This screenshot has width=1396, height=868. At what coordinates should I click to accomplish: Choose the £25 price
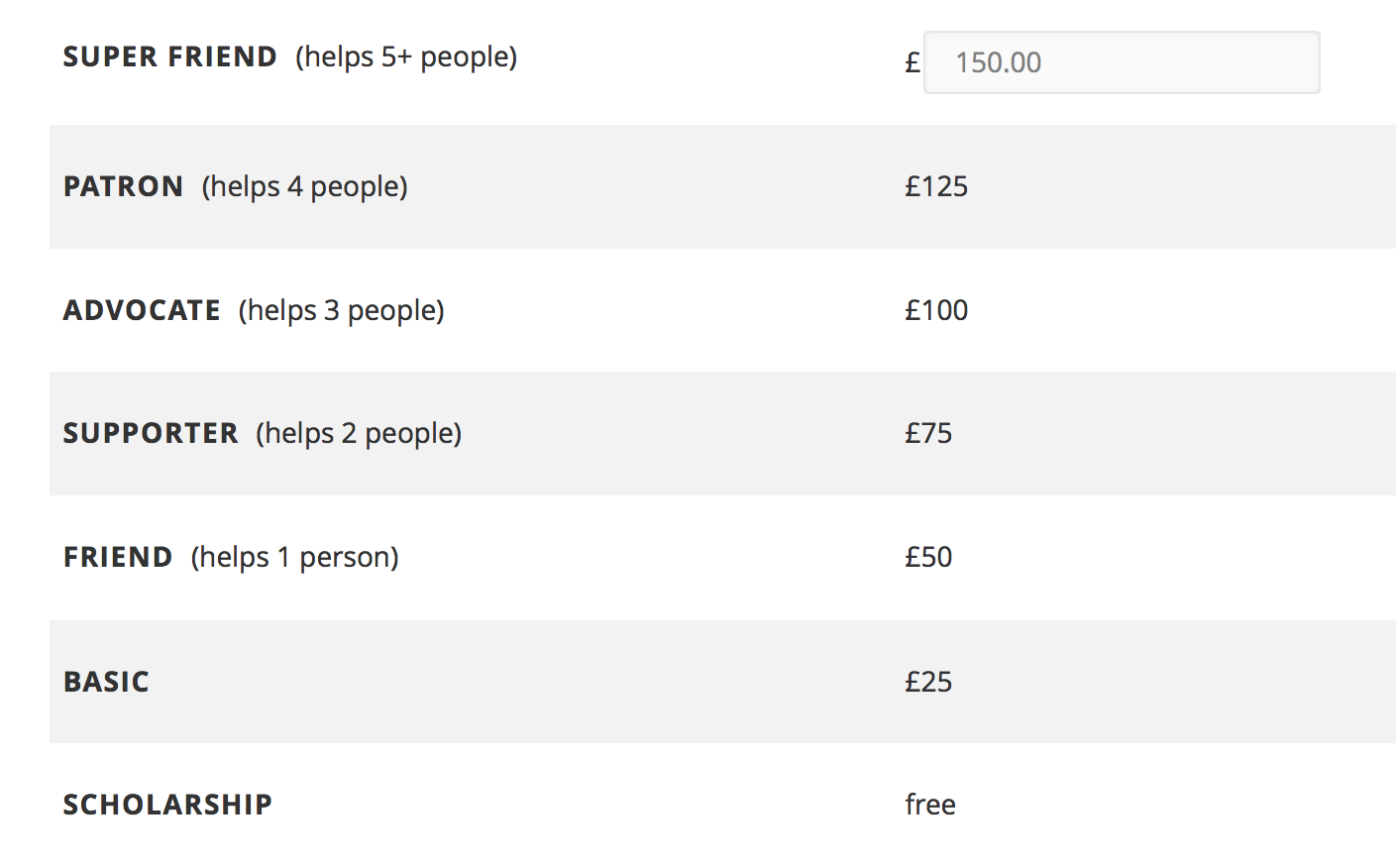click(x=928, y=682)
